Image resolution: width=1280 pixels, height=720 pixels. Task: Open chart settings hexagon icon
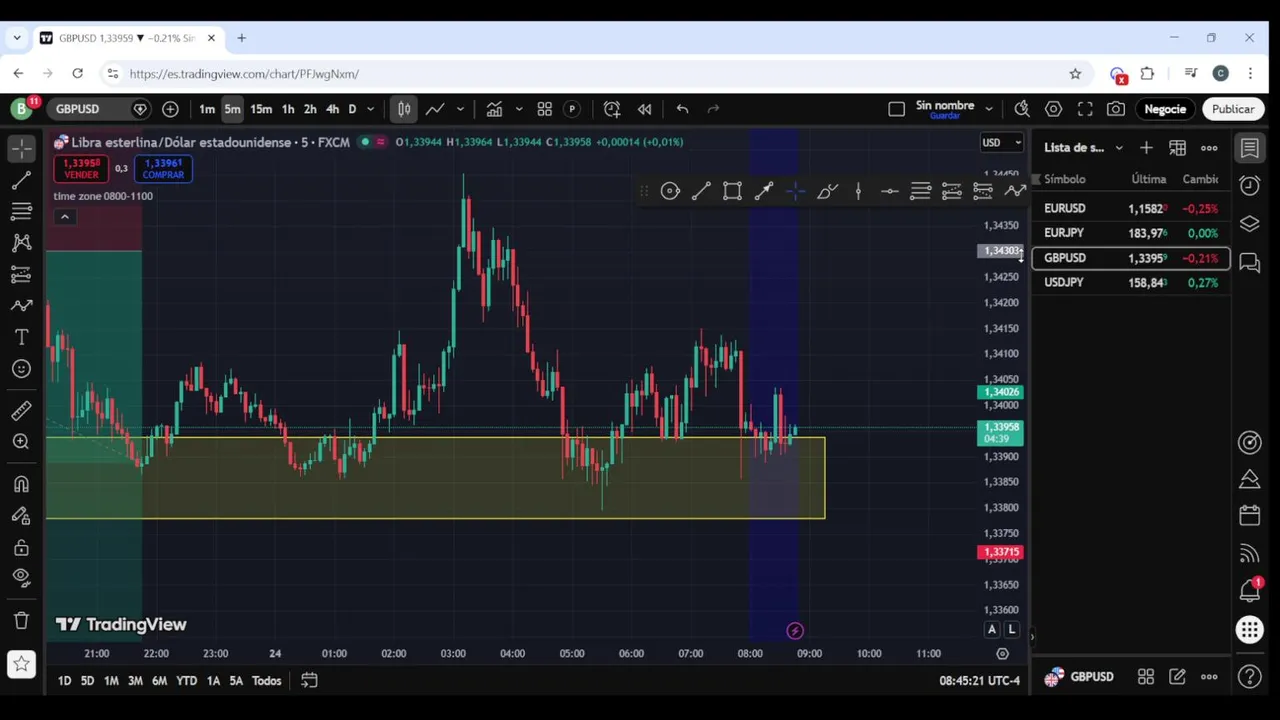1054,109
